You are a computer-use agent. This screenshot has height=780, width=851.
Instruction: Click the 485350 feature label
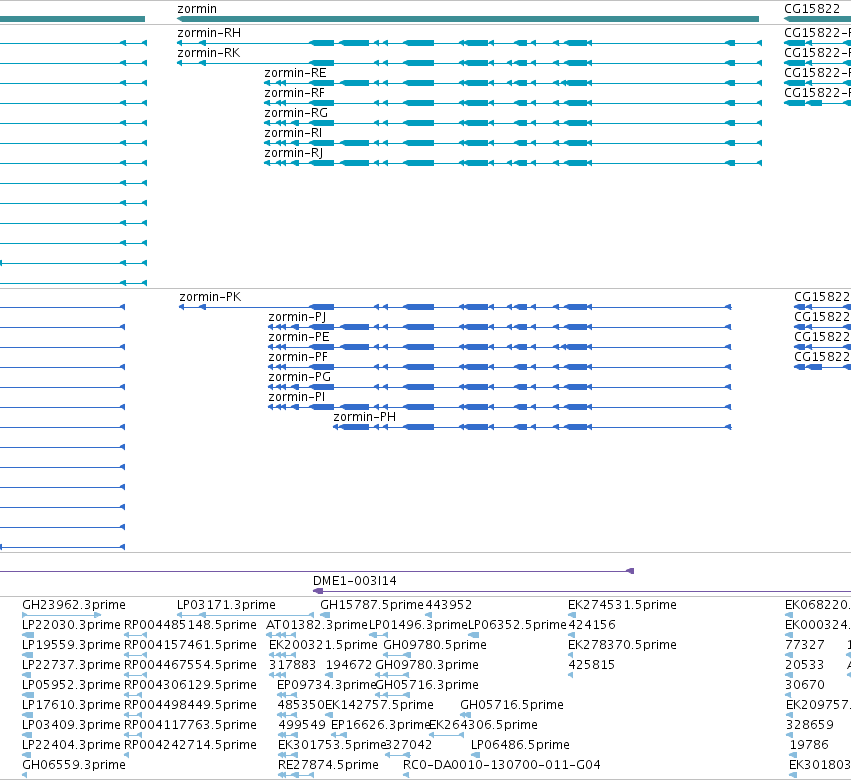tap(301, 705)
